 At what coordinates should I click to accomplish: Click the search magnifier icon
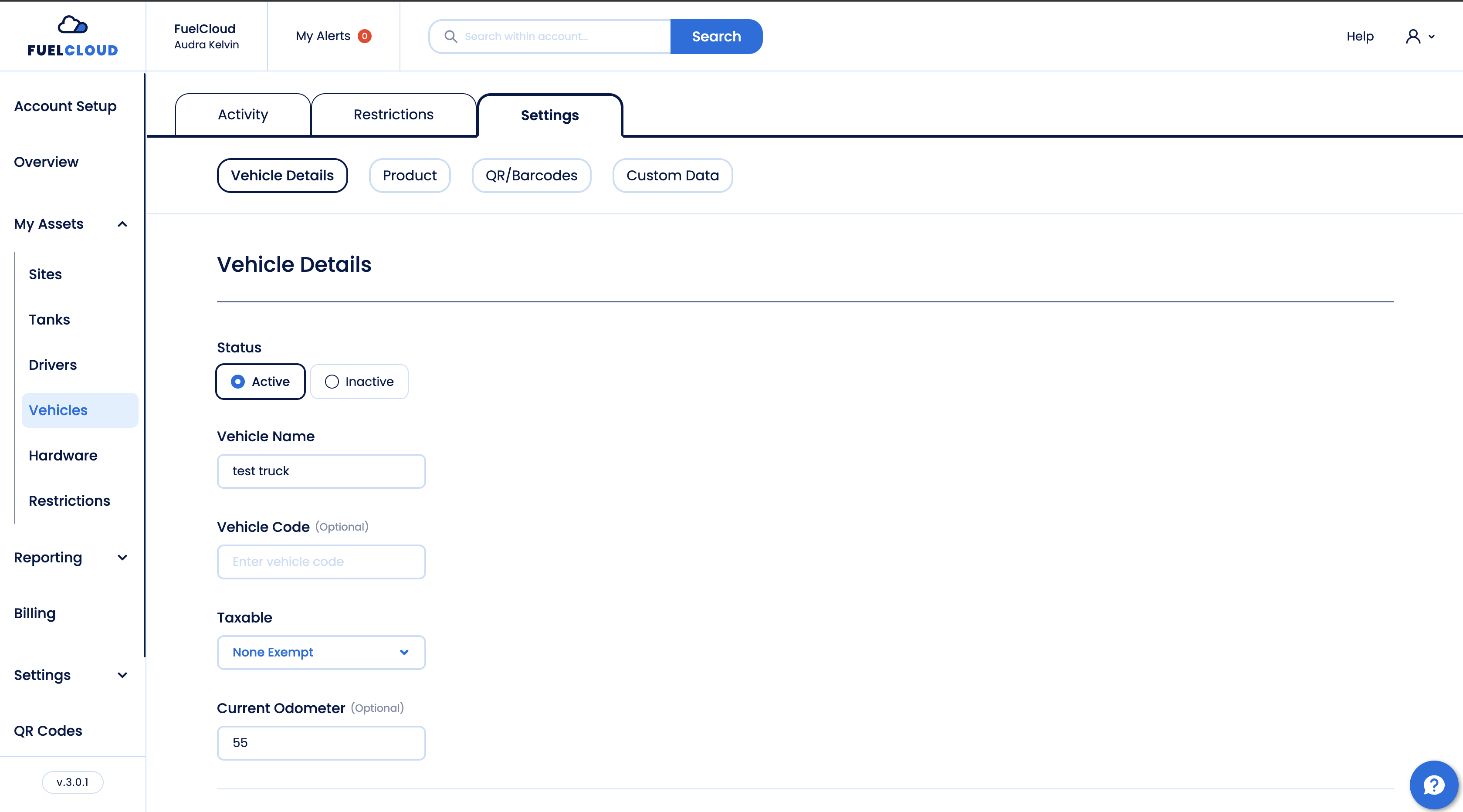450,36
